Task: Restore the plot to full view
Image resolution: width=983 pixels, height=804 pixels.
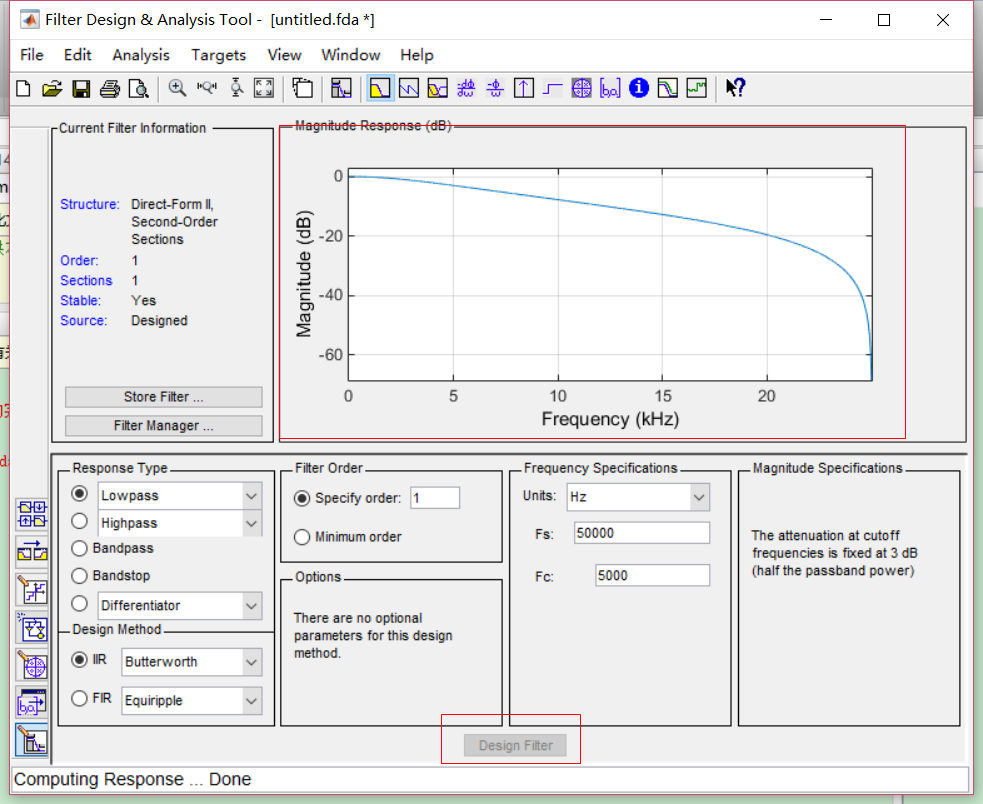Action: (264, 88)
